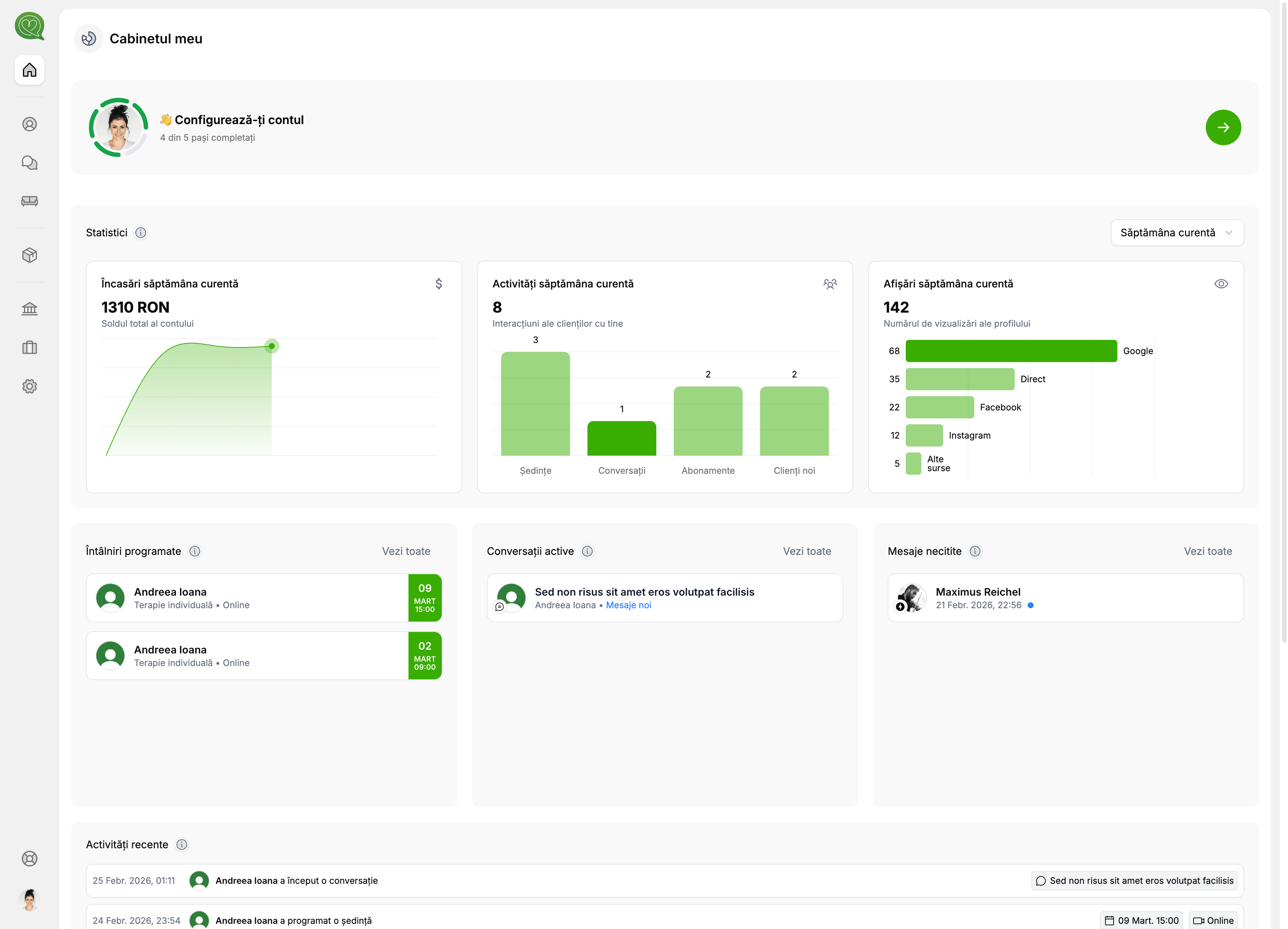Click the green arrow to configure account
Screen dimensions: 1288x929
click(x=1223, y=127)
